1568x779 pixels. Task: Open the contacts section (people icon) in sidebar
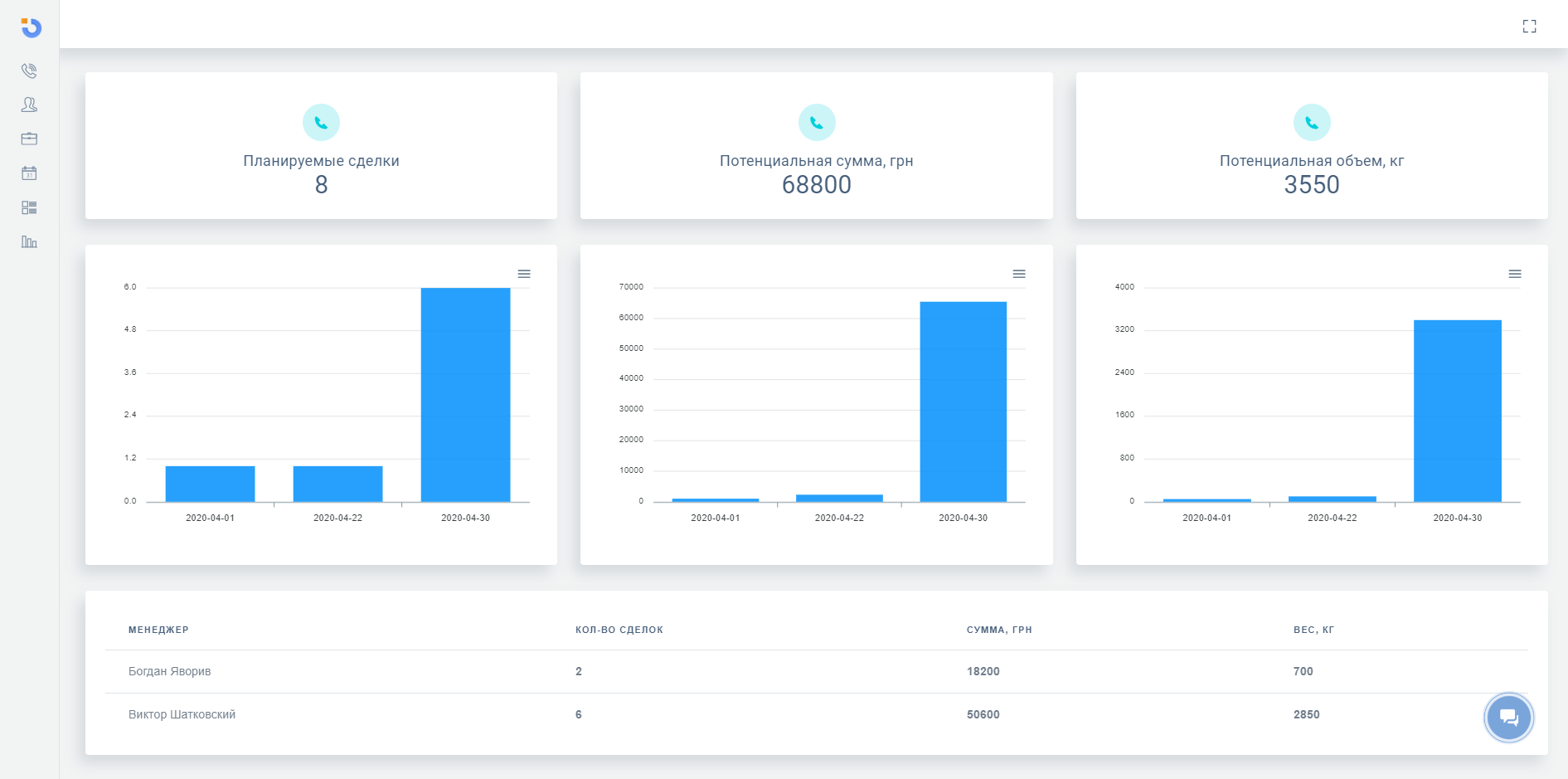pos(29,105)
